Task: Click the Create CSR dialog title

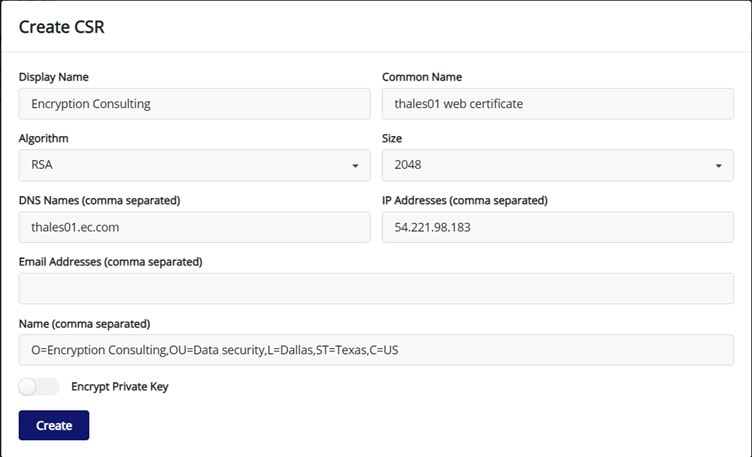Action: pyautogui.click(x=62, y=27)
